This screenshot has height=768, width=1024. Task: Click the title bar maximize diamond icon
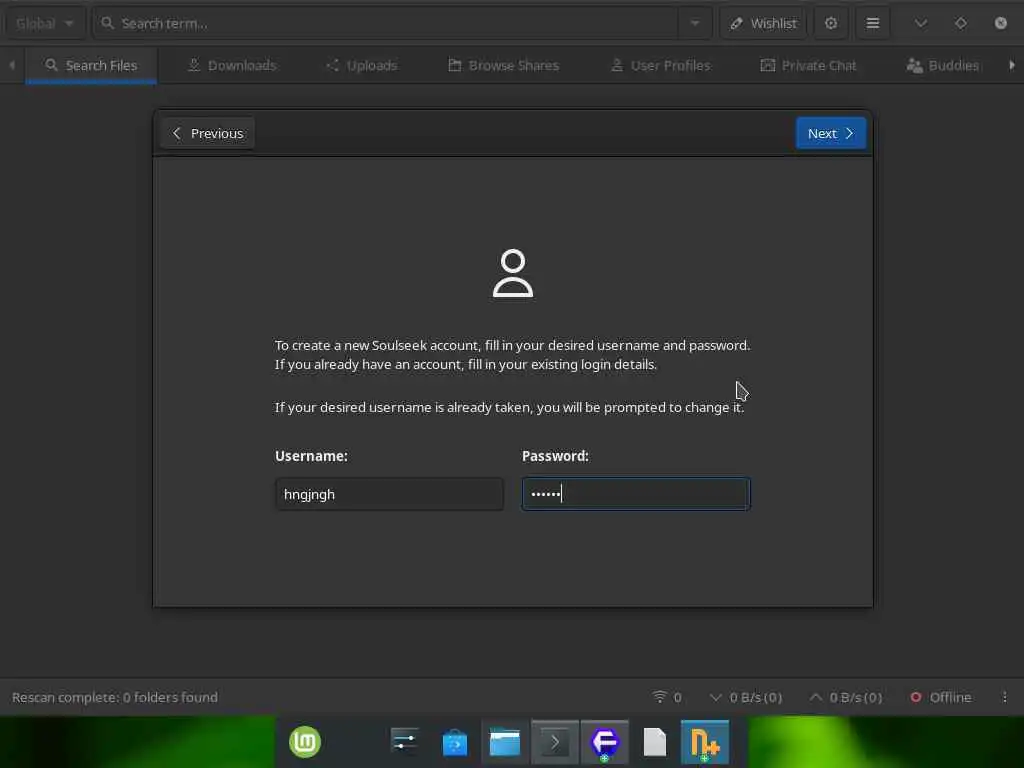click(x=961, y=24)
